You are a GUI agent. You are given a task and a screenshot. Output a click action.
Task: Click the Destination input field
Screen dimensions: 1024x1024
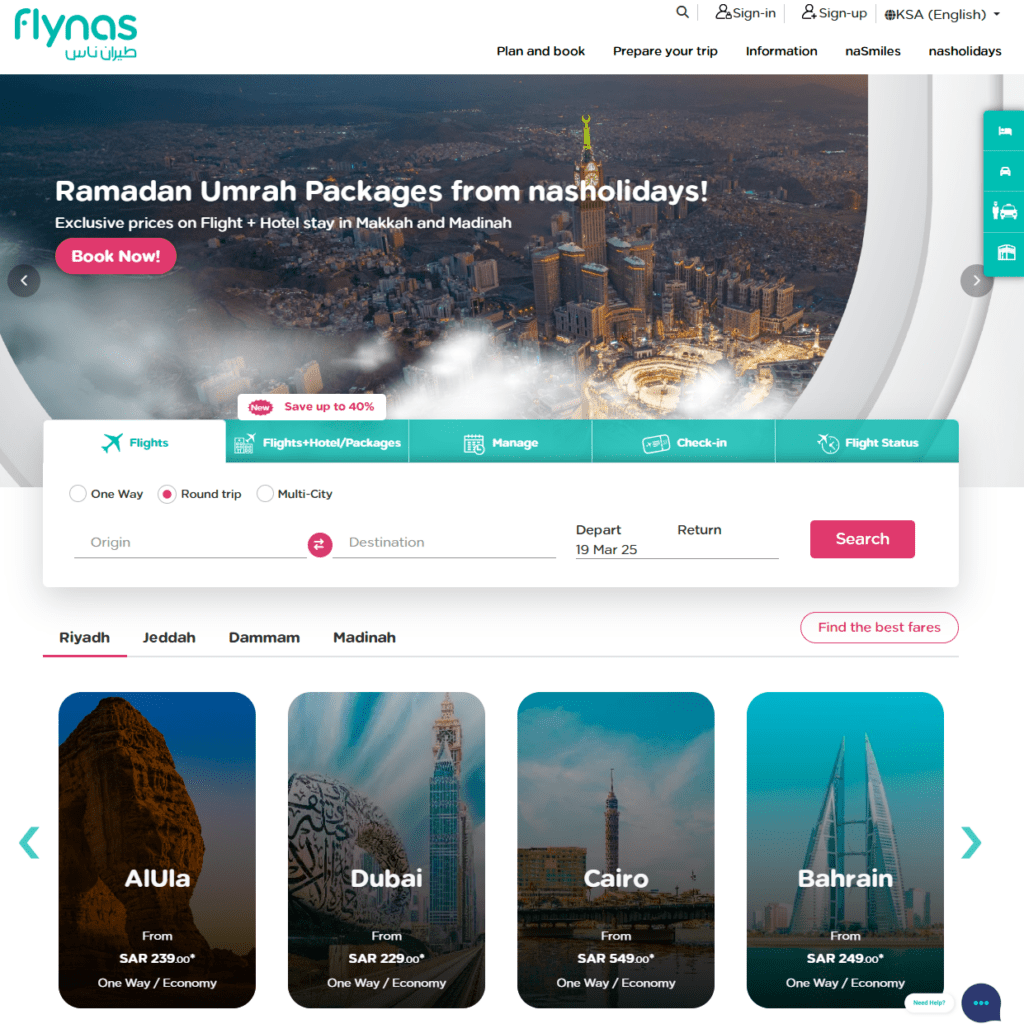[444, 543]
